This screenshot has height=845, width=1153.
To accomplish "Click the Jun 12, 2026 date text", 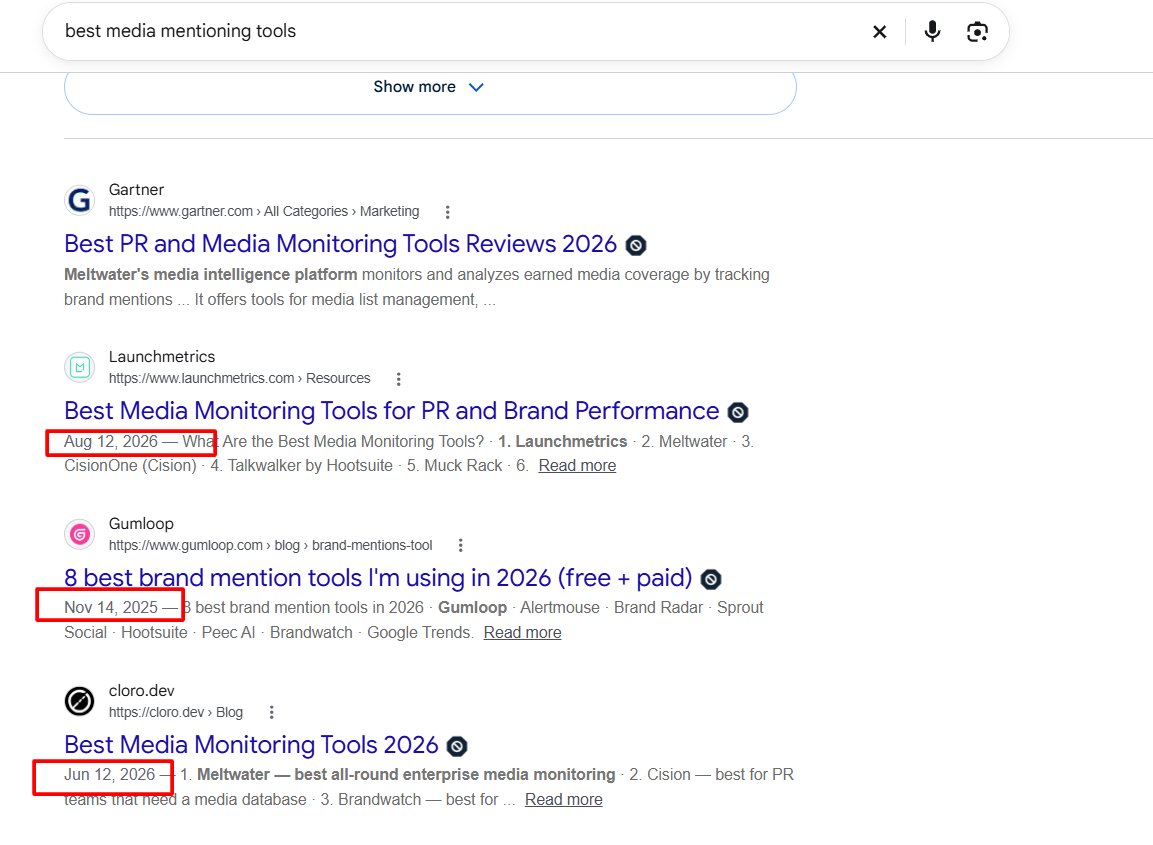I will coord(110,774).
